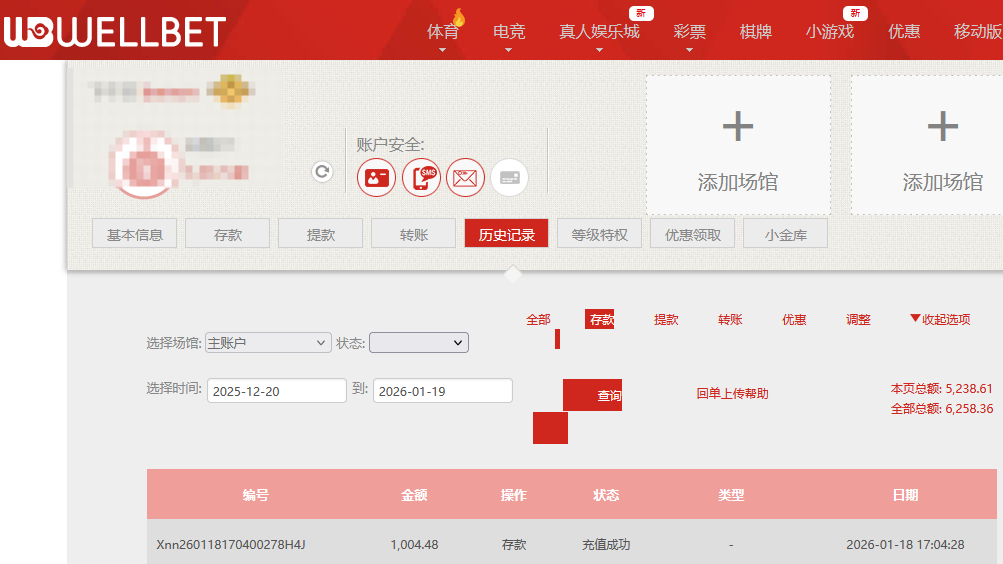Click the WELLBET logo
Screen dimensions: 1003x564
click(114, 32)
